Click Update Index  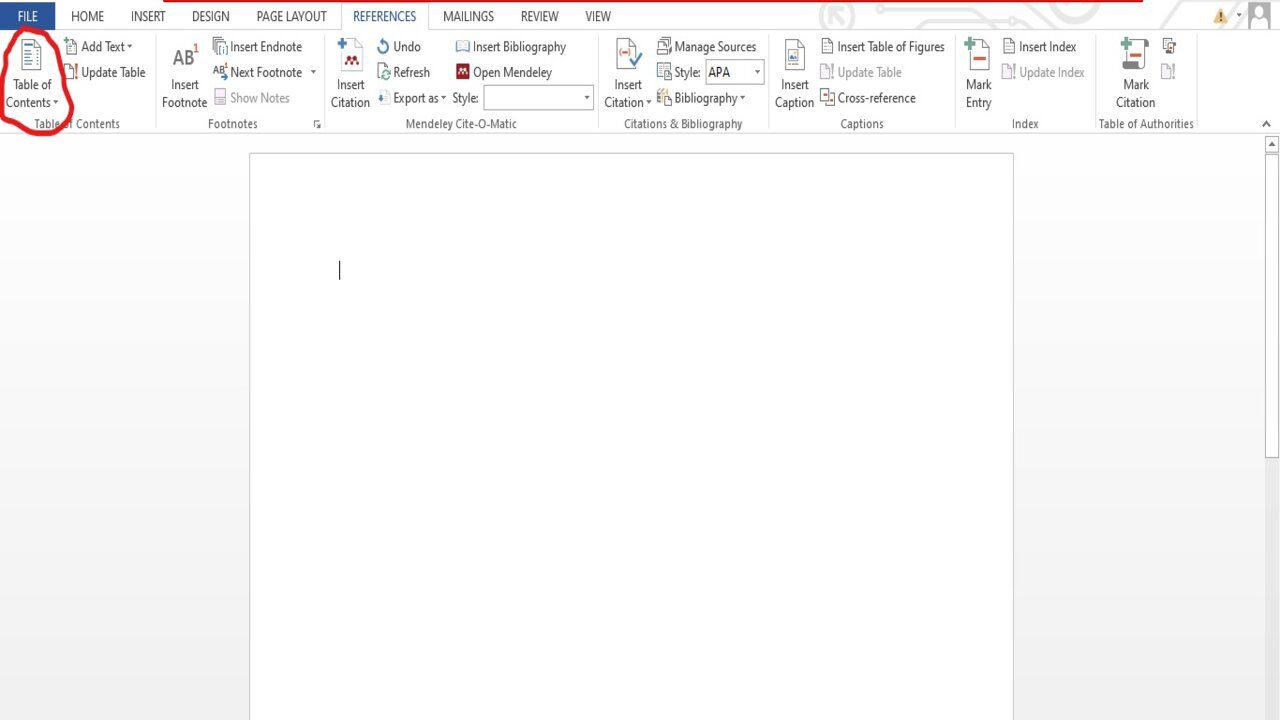[x=1043, y=72]
